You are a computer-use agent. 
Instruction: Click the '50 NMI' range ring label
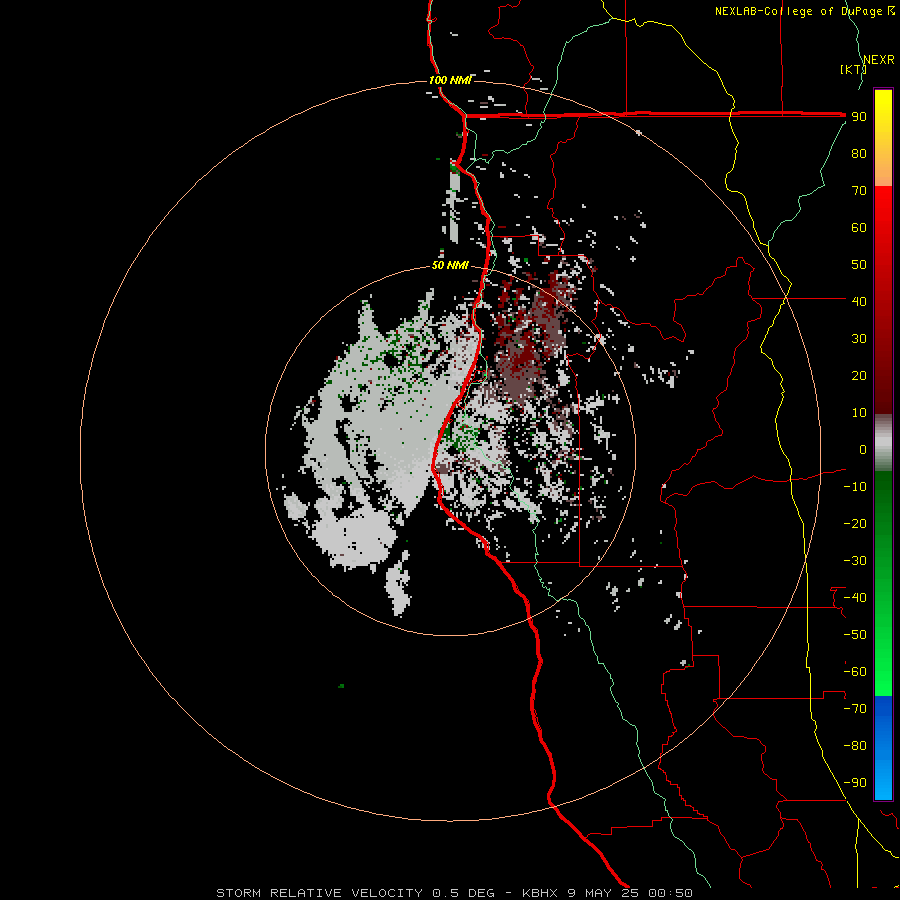(x=450, y=265)
